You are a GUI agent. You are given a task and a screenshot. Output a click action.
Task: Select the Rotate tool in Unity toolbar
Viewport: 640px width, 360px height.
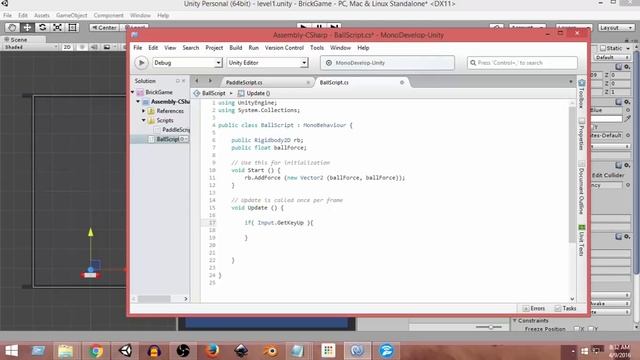(42, 27)
